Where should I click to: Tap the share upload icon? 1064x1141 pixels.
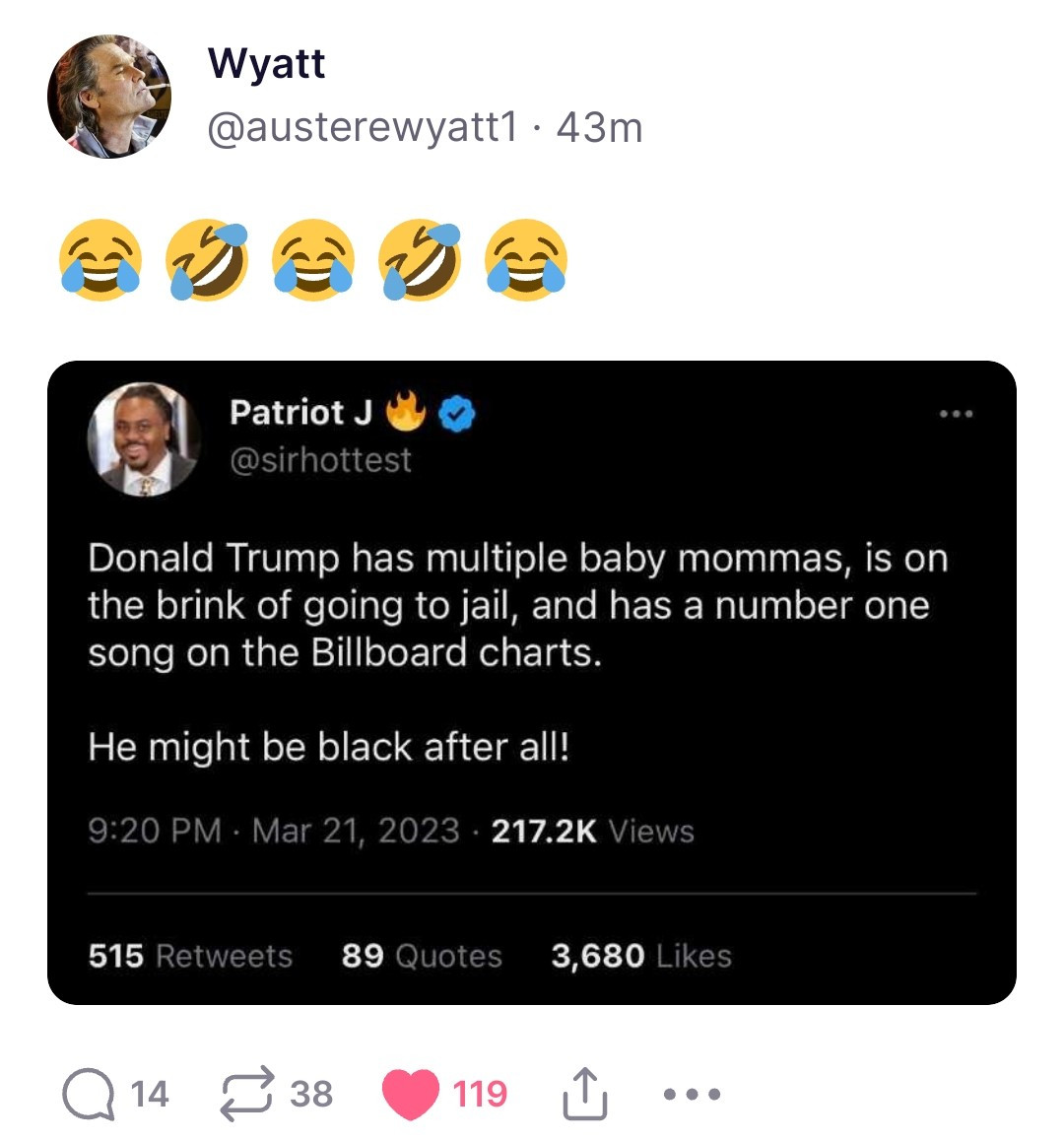[585, 1094]
